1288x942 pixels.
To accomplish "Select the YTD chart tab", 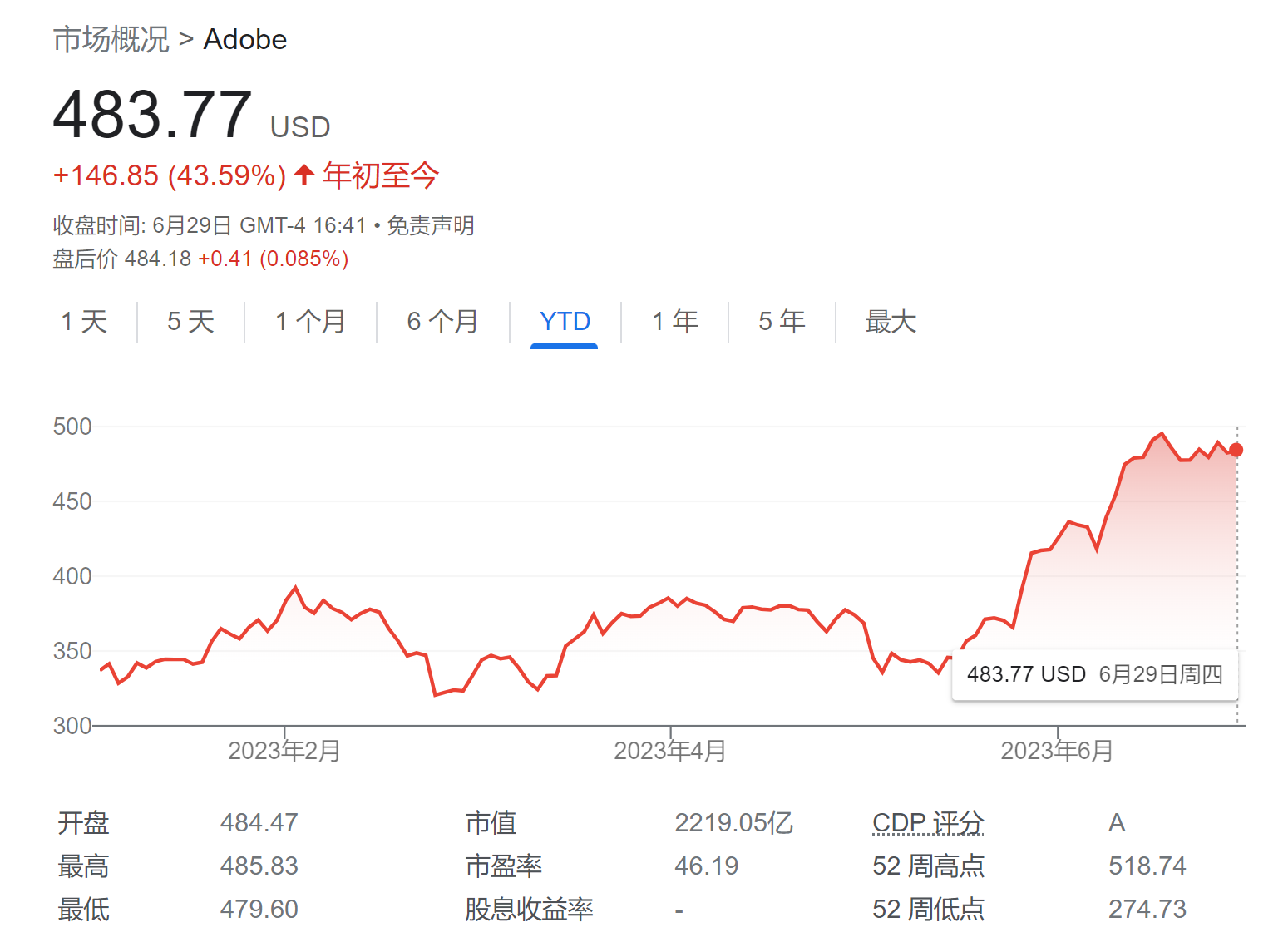I will tap(565, 322).
